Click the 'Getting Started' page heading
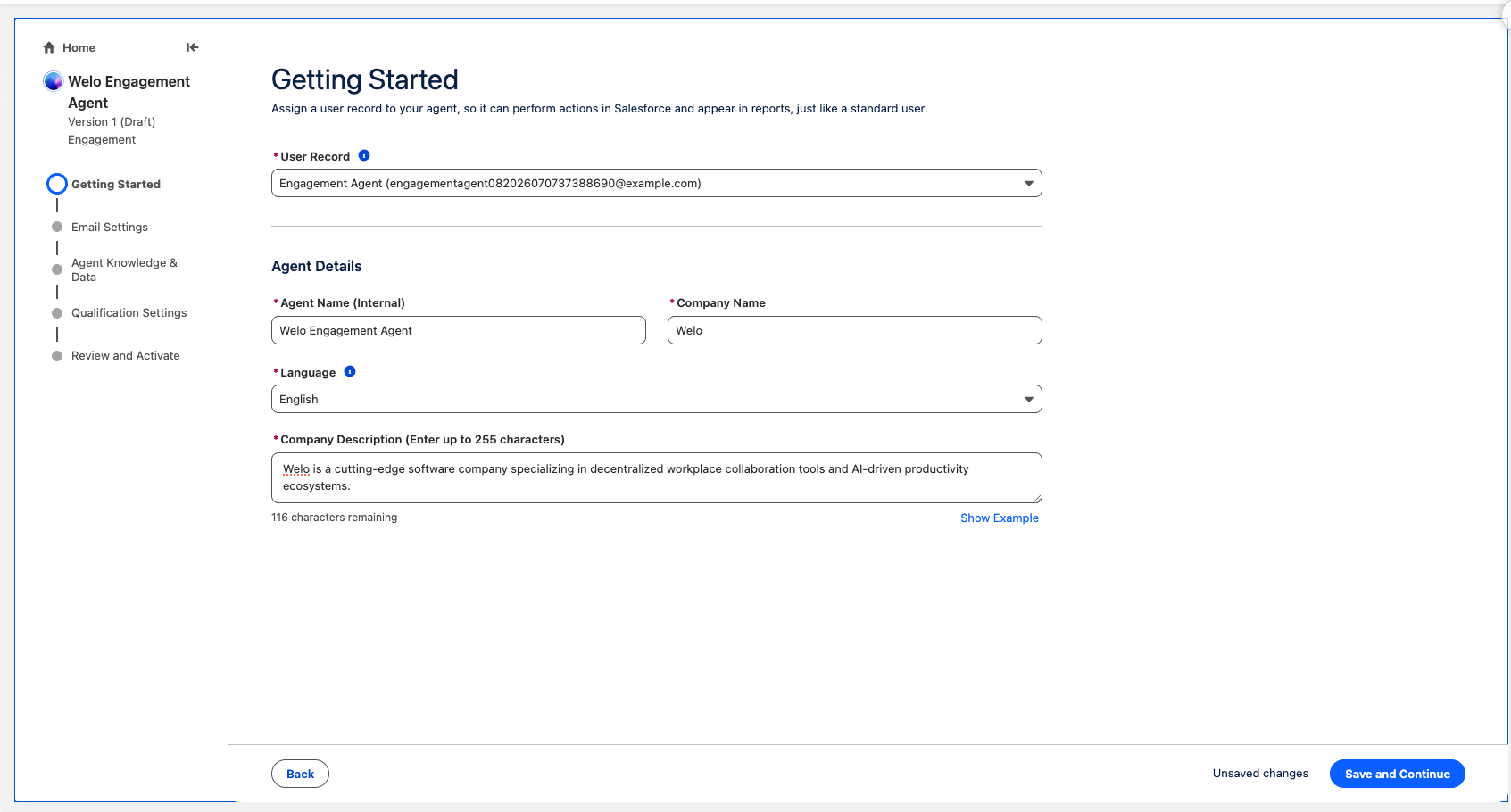The image size is (1511, 812). click(x=365, y=79)
